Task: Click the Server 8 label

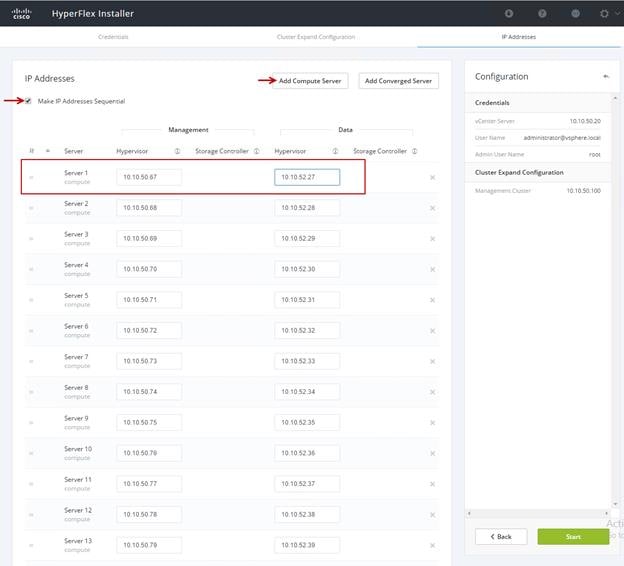Action: 76,387
